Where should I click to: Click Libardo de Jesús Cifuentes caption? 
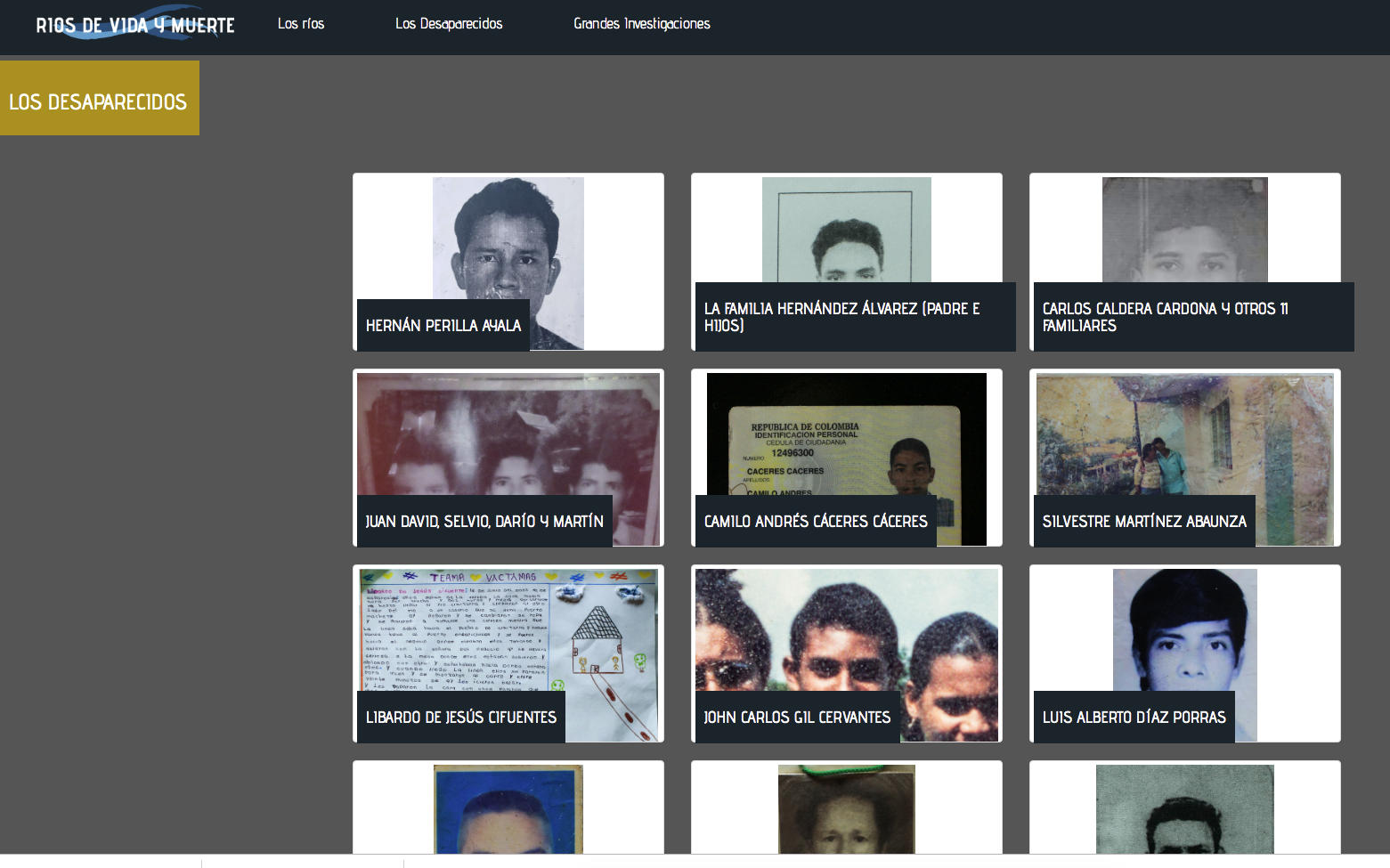click(461, 717)
